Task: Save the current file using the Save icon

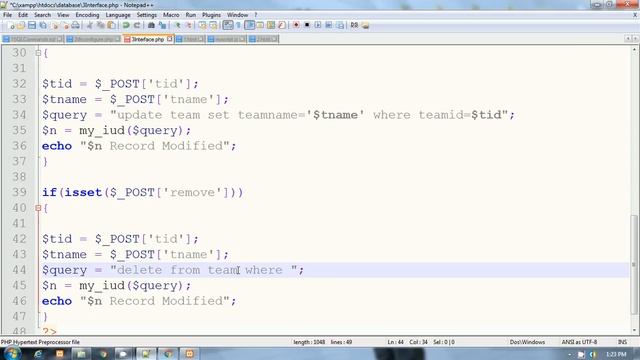Action: coord(32,25)
